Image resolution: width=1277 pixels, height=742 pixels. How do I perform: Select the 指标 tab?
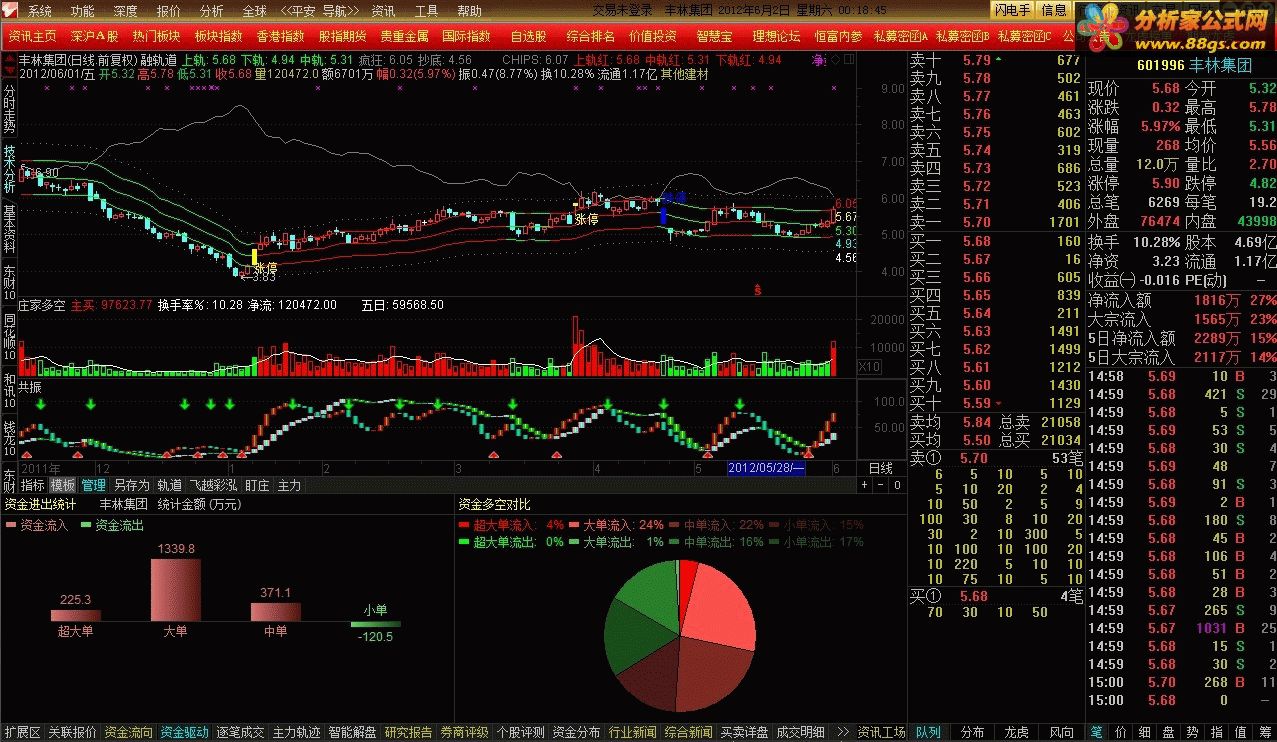coord(33,485)
